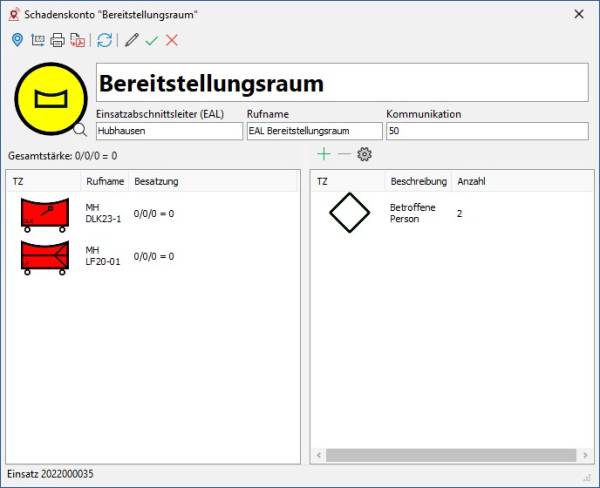
Task: Click Besatzung value of DLK23-1 row
Action: click(x=154, y=214)
